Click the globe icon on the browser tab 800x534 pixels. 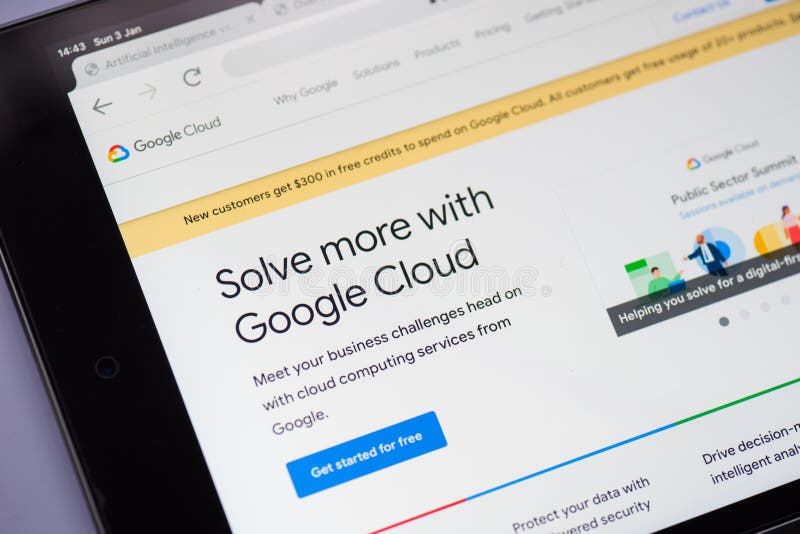(92, 69)
